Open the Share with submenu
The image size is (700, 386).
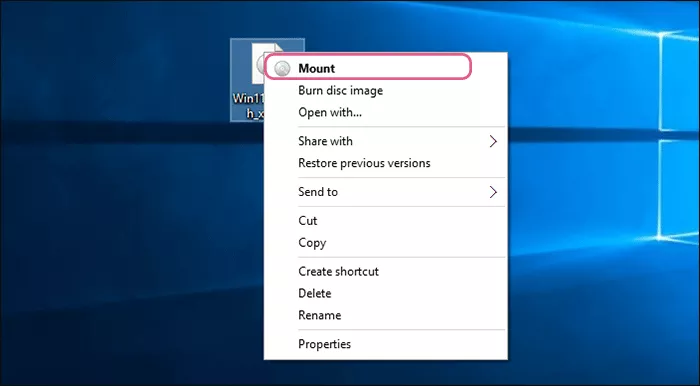tap(386, 141)
